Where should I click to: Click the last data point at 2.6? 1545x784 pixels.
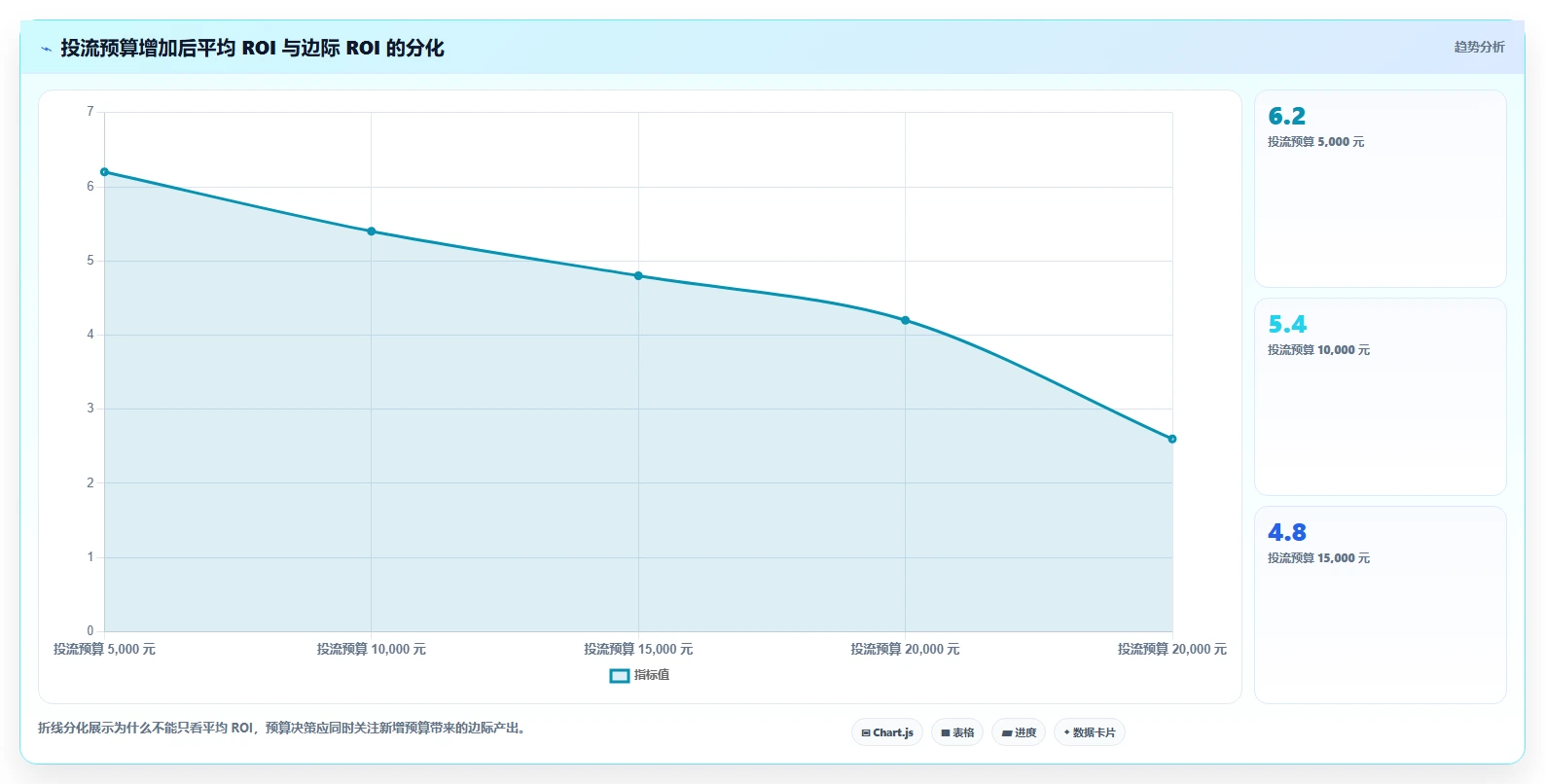[1172, 439]
